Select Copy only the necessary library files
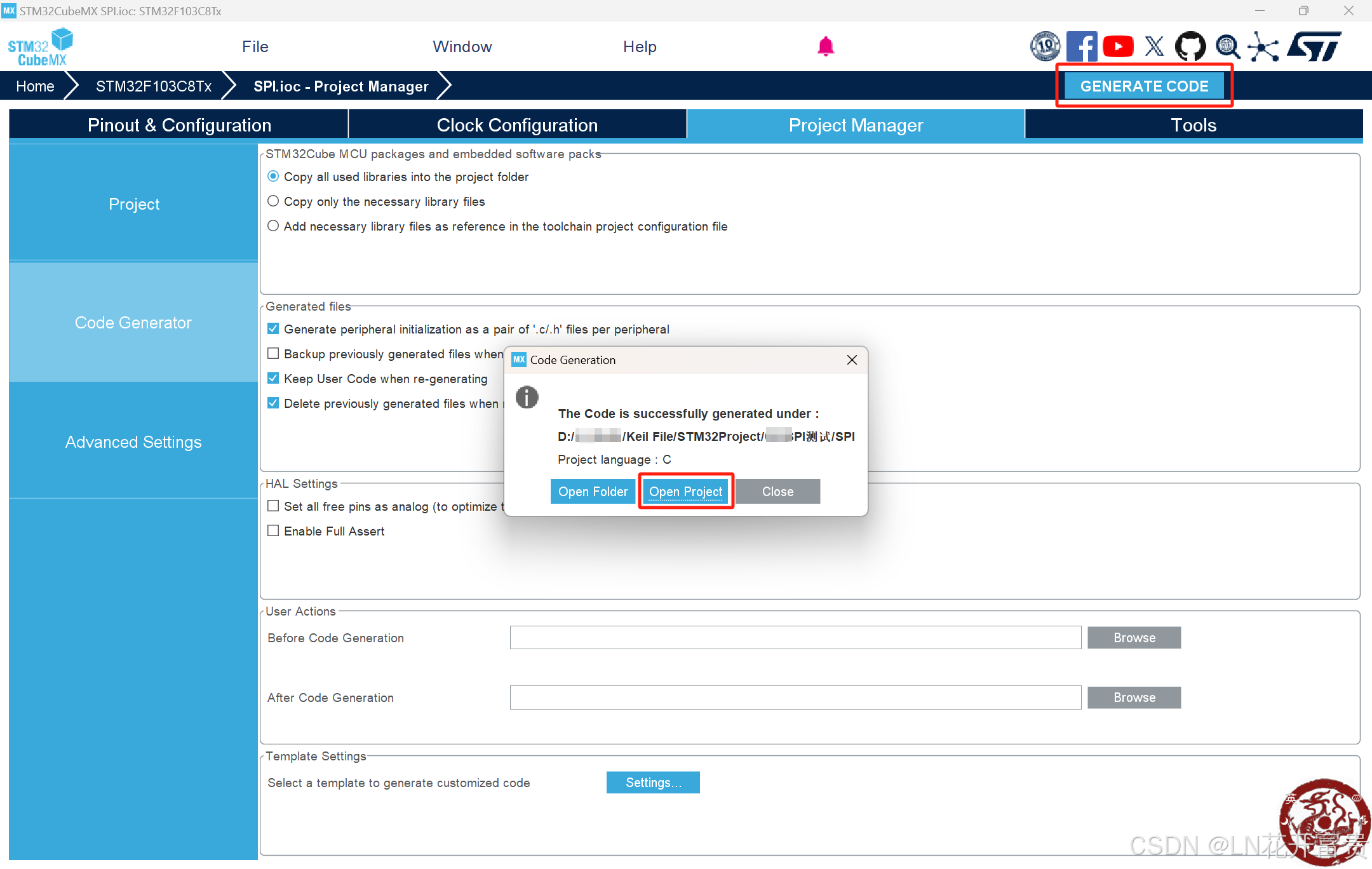This screenshot has width=1372, height=869. click(x=273, y=201)
